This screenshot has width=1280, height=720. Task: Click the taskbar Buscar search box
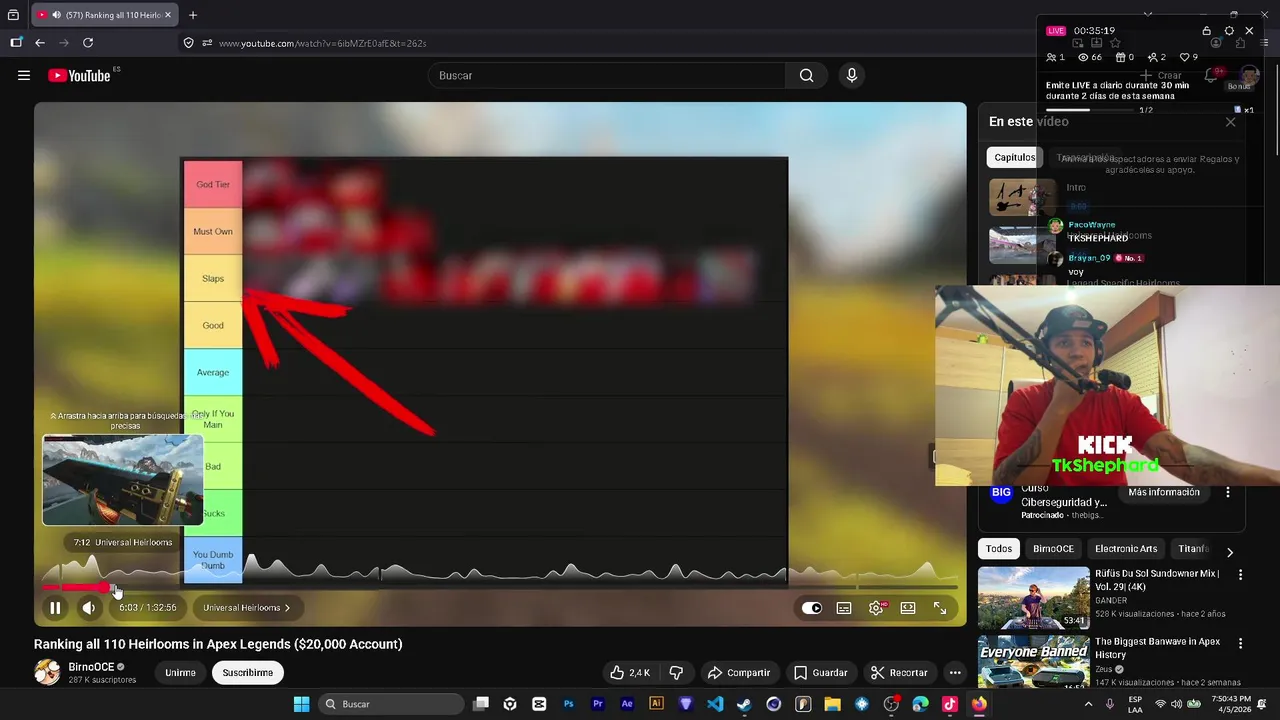(390, 704)
